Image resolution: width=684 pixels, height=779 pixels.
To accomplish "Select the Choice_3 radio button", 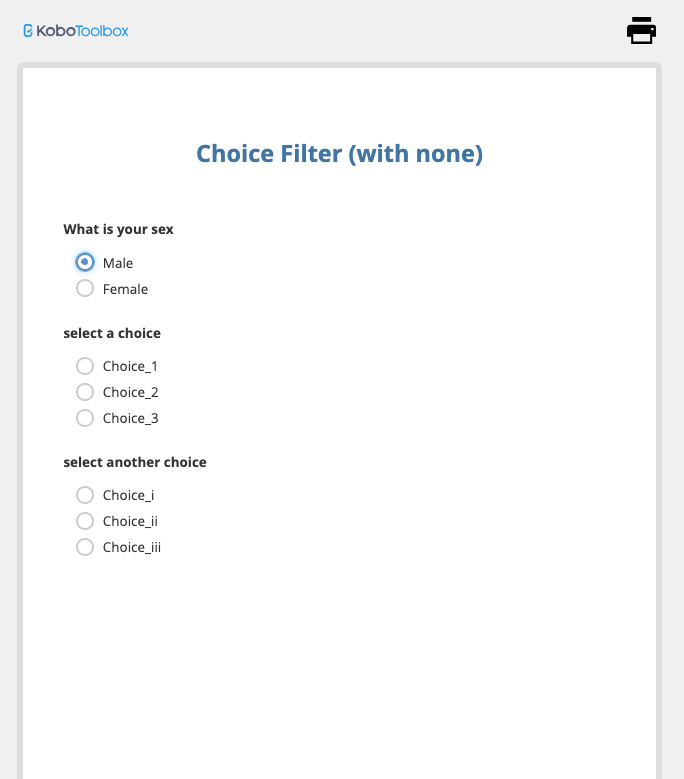I will tap(85, 418).
